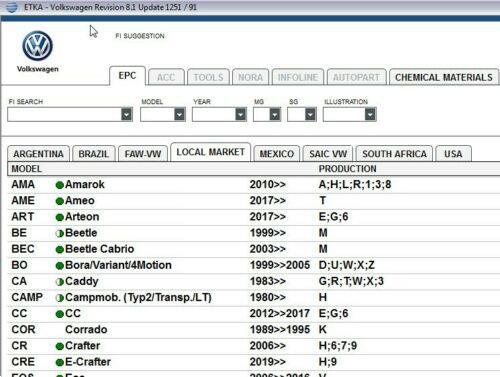Click the half-filled circle icon beside Beetle
Viewport: 500px width, 377px height.
(x=60, y=233)
